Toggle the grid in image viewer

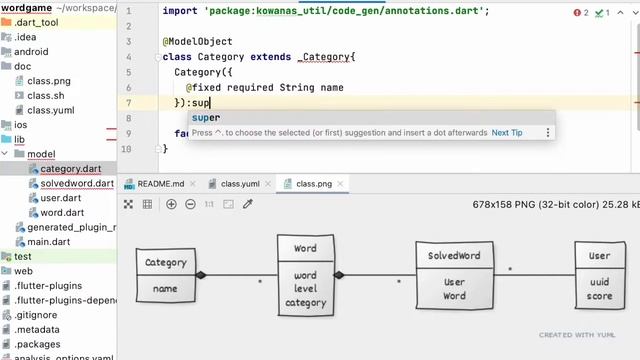click(x=147, y=204)
